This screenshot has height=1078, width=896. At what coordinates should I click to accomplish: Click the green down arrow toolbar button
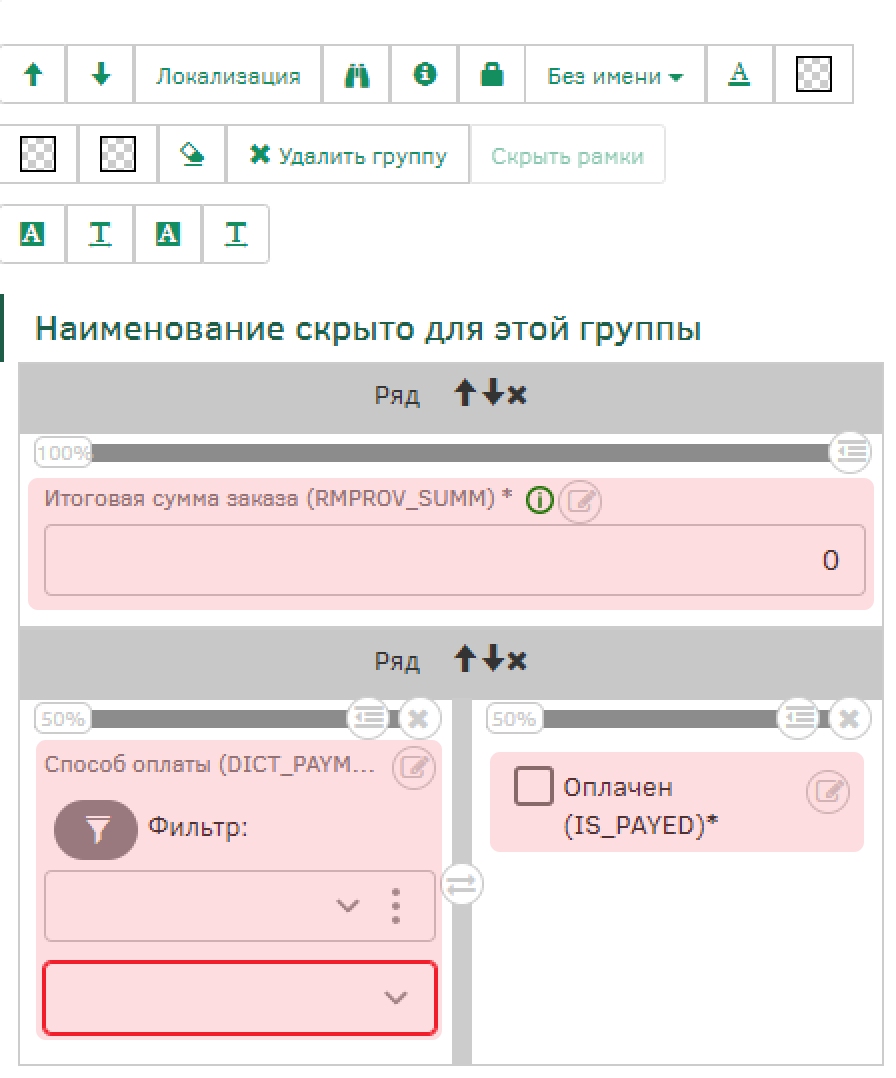point(100,75)
